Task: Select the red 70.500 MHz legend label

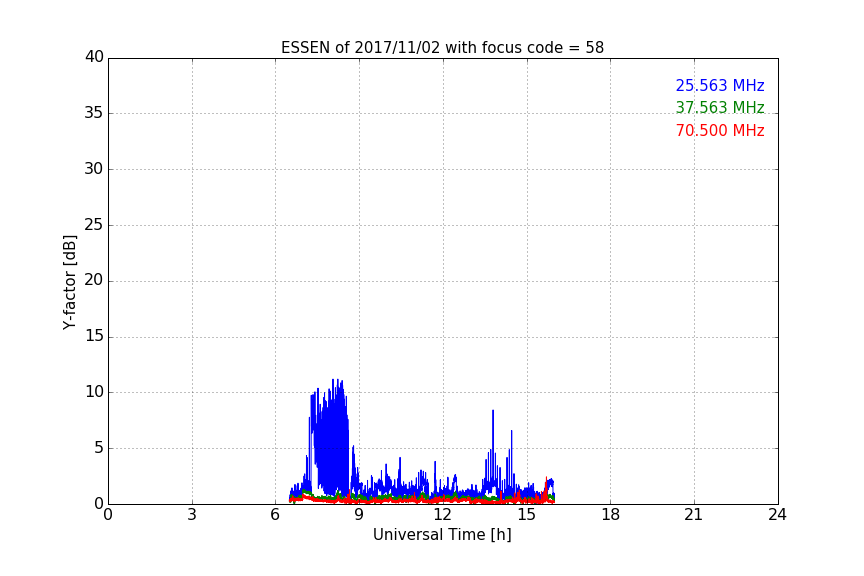Action: [720, 131]
